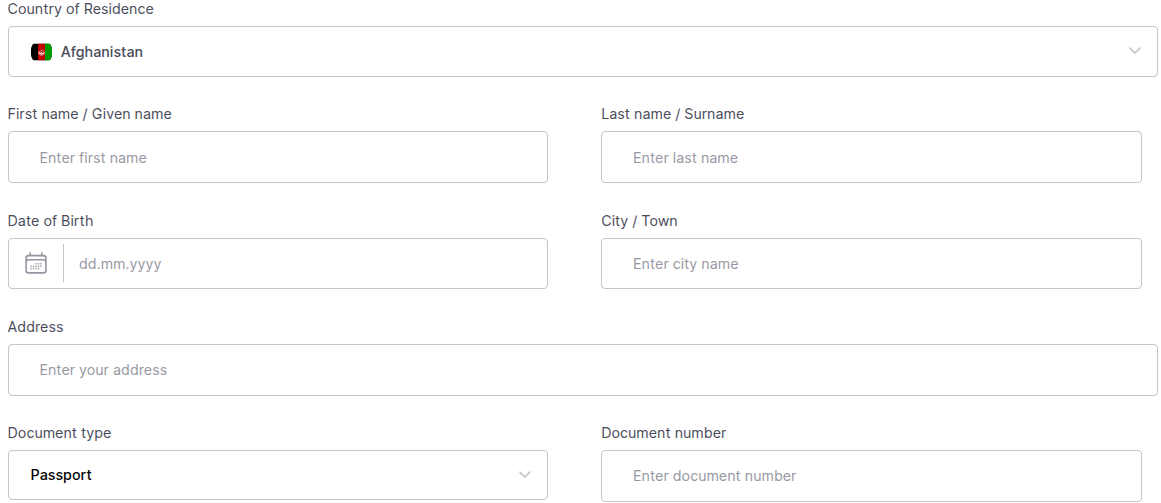Click the Document number label
The height and width of the screenshot is (503, 1161).
tap(663, 433)
